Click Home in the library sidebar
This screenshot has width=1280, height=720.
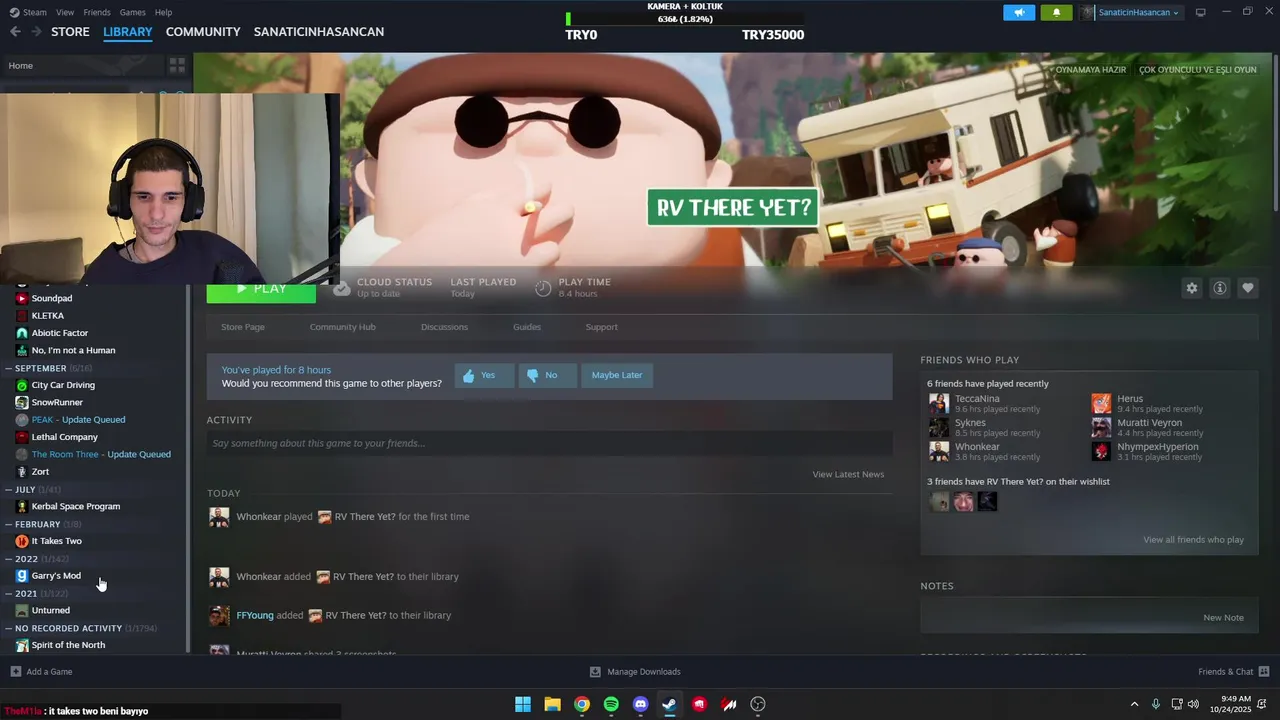coord(20,65)
